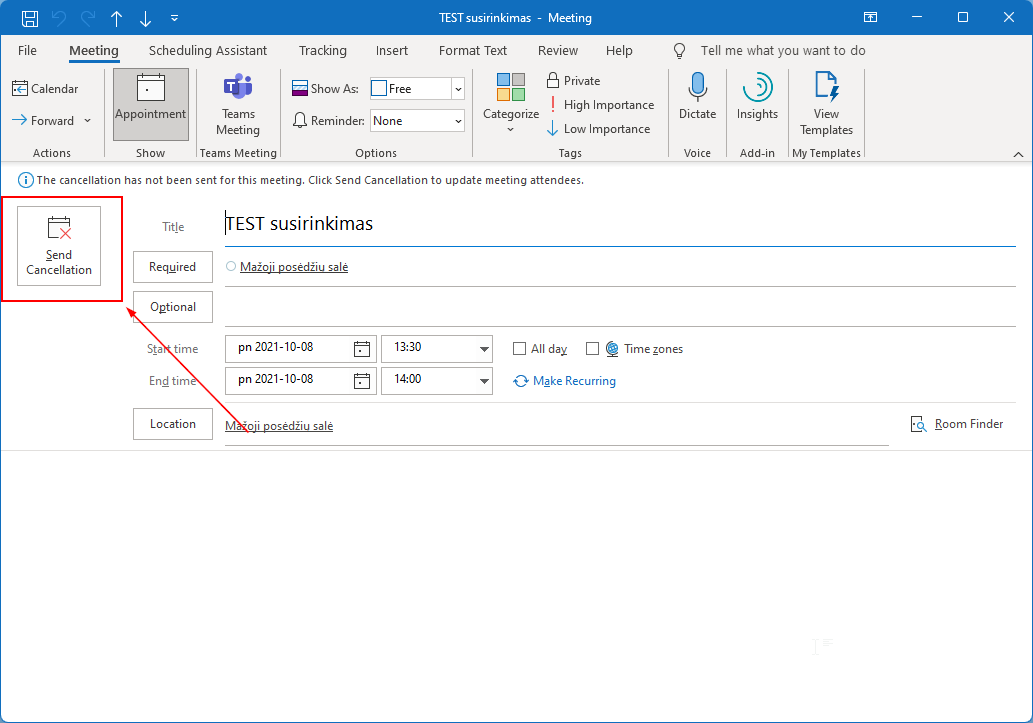Click the Send Cancellation button
Image resolution: width=1033 pixels, height=723 pixels.
point(59,246)
